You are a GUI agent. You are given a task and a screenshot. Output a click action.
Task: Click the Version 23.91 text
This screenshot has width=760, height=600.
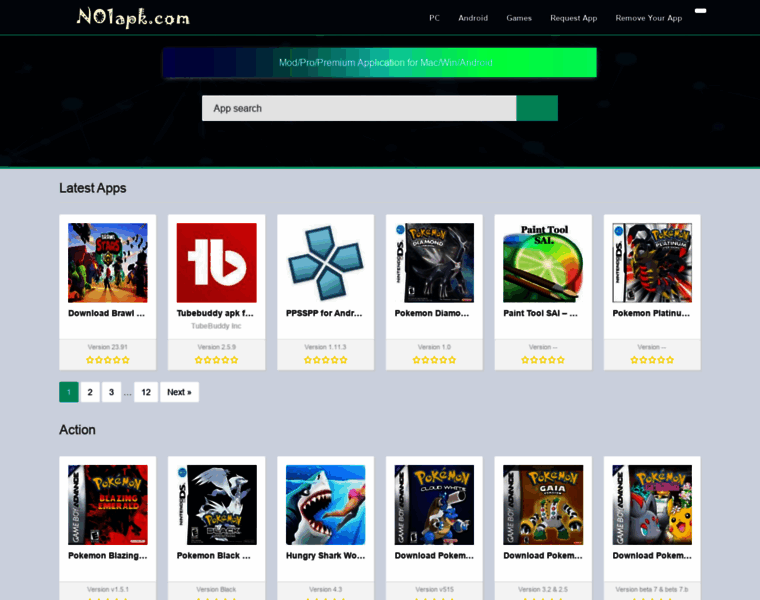pos(108,347)
